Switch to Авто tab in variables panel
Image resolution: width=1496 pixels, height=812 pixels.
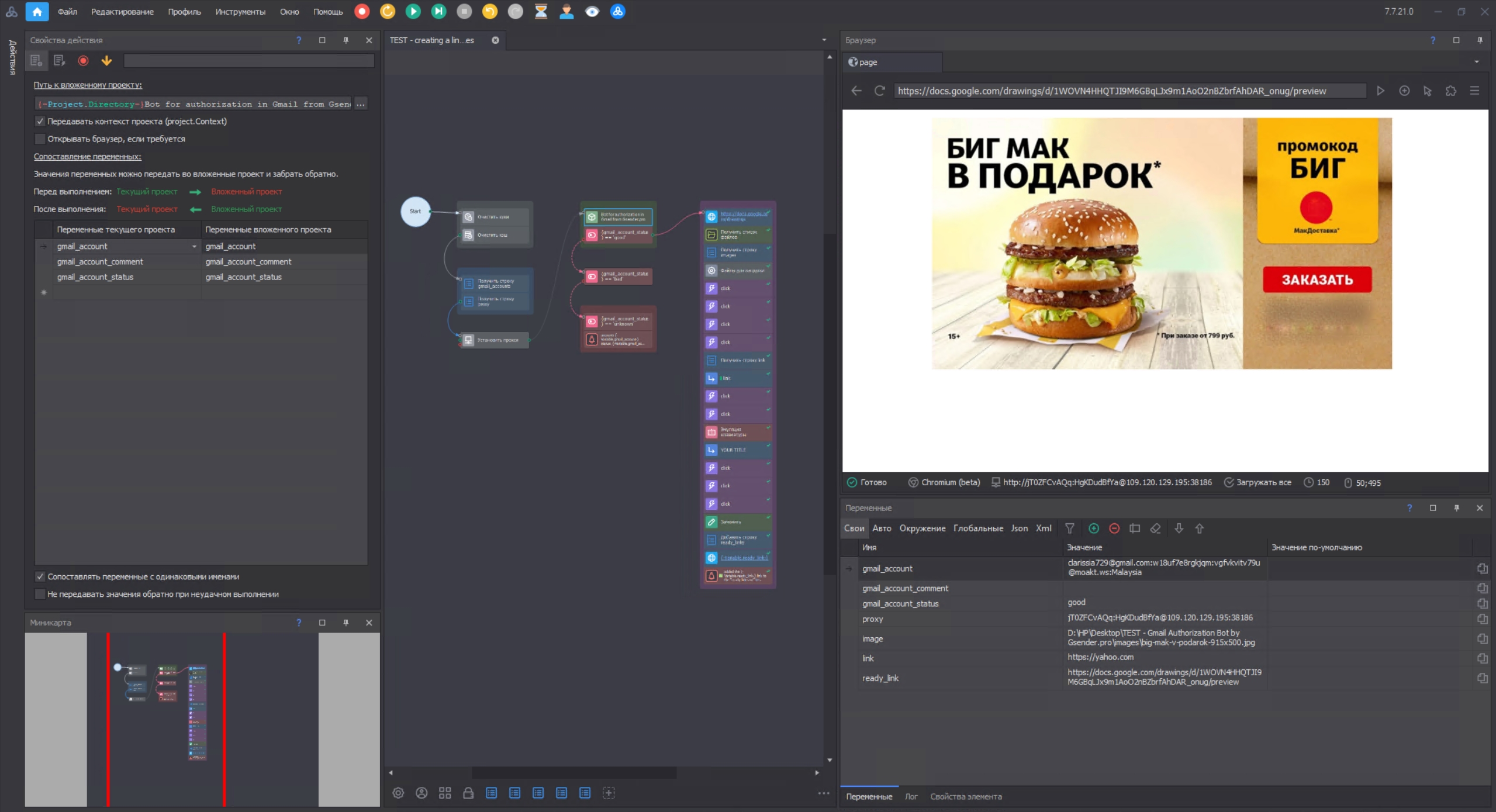click(x=882, y=528)
